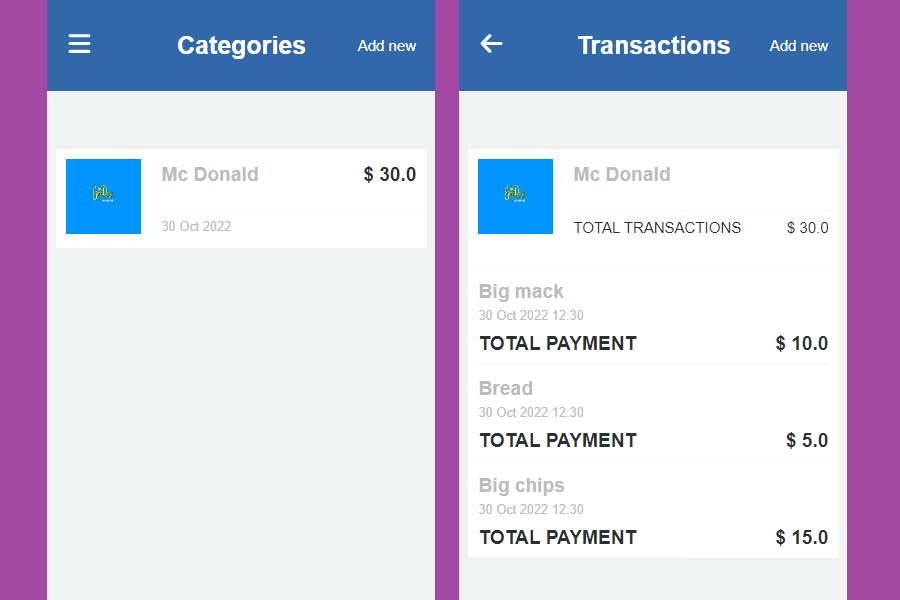This screenshot has width=900, height=600.
Task: Click the Categories header title
Action: pyautogui.click(x=241, y=46)
